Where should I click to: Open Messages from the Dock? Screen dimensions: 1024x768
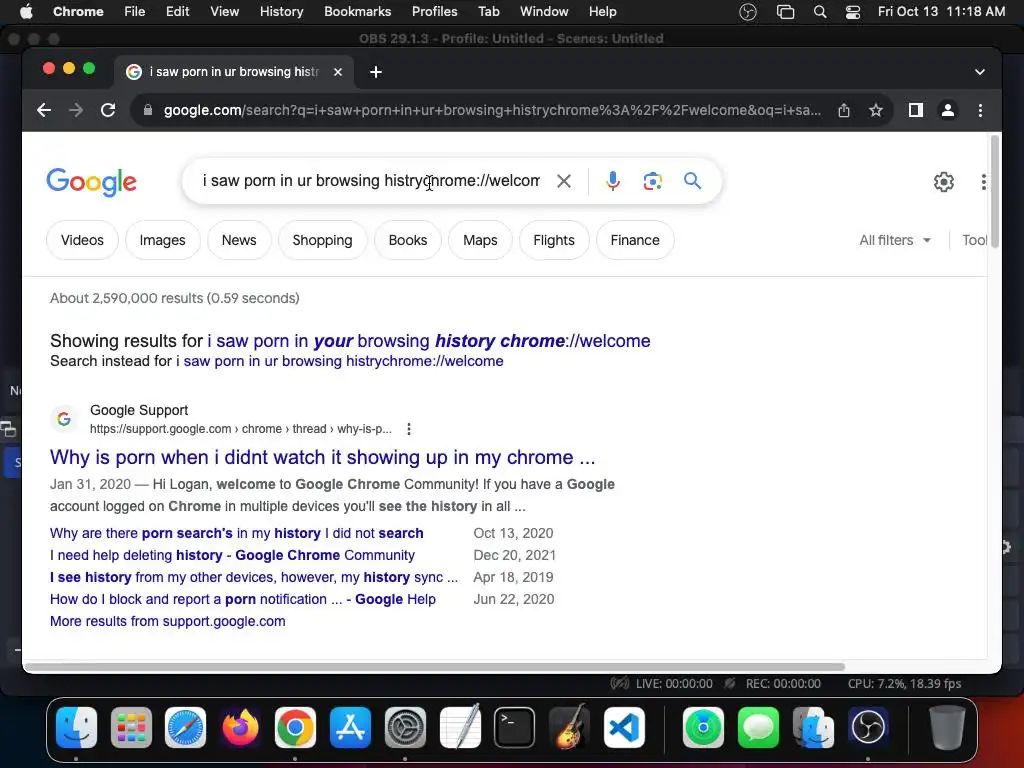[758, 727]
